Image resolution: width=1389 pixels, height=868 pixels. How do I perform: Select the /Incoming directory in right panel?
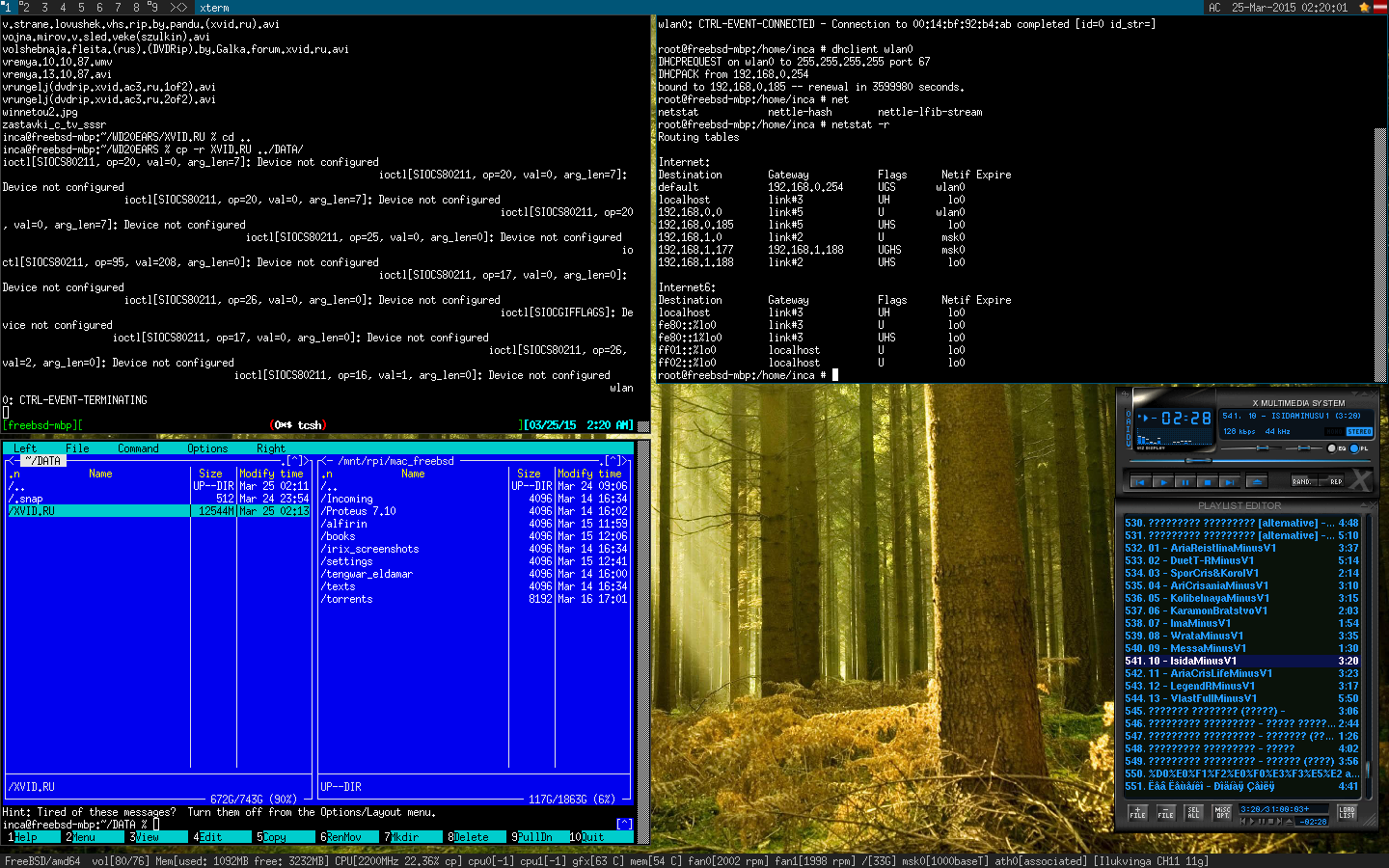click(x=475, y=499)
